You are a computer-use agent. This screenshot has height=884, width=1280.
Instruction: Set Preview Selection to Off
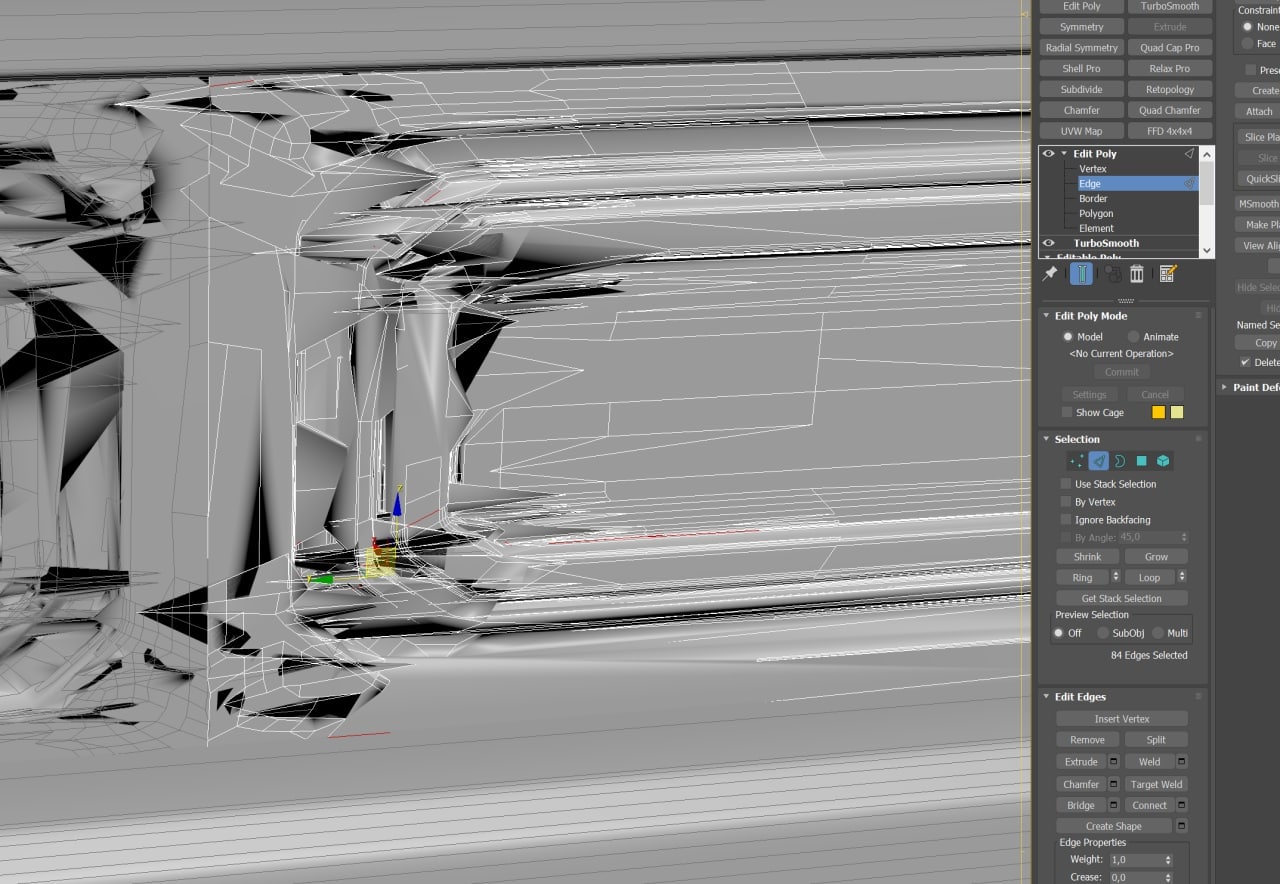point(1059,633)
